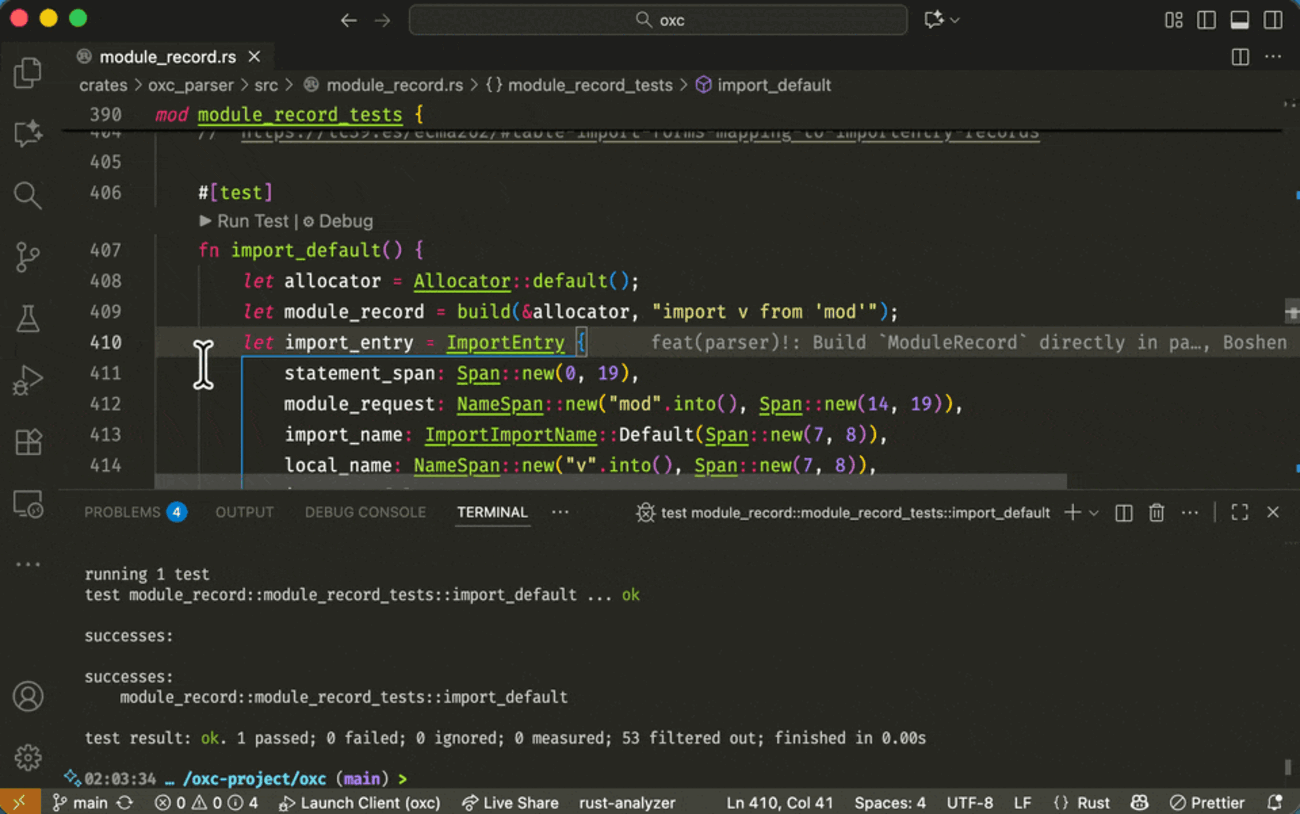This screenshot has width=1300, height=814.
Task: Toggle the secondary side bar layout button
Action: click(1273, 20)
